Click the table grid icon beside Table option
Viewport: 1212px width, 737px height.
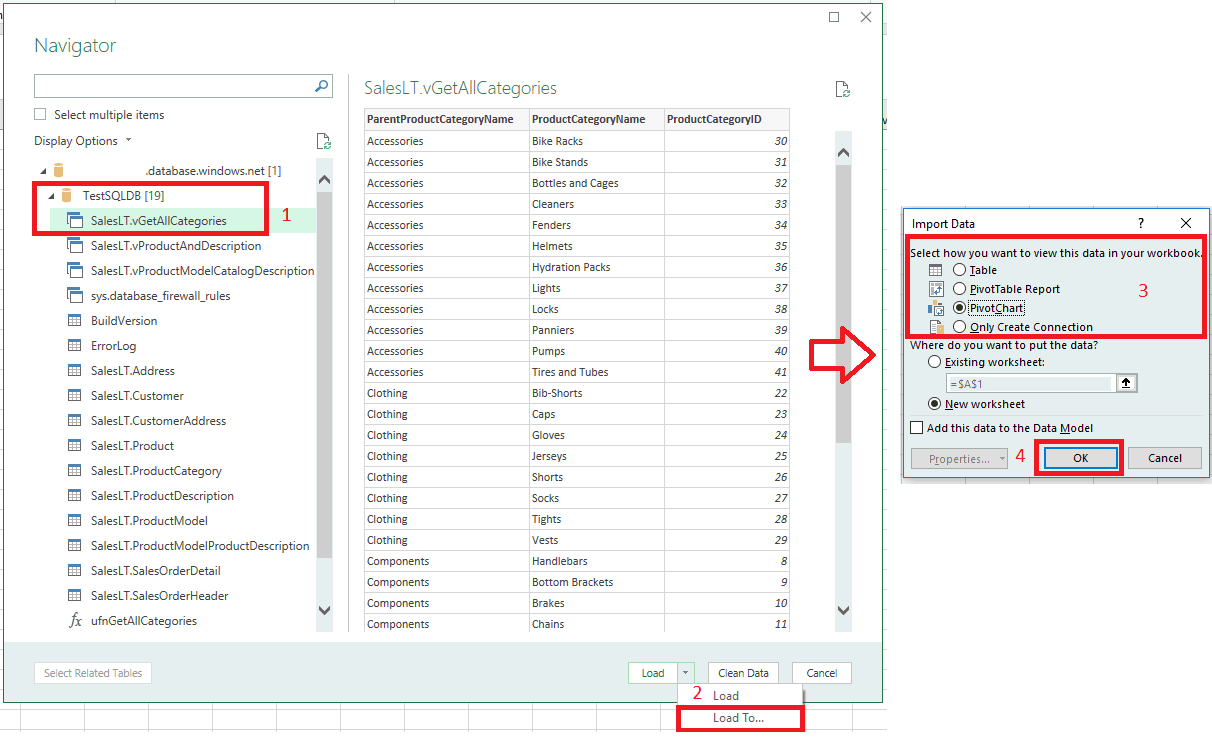point(935,270)
